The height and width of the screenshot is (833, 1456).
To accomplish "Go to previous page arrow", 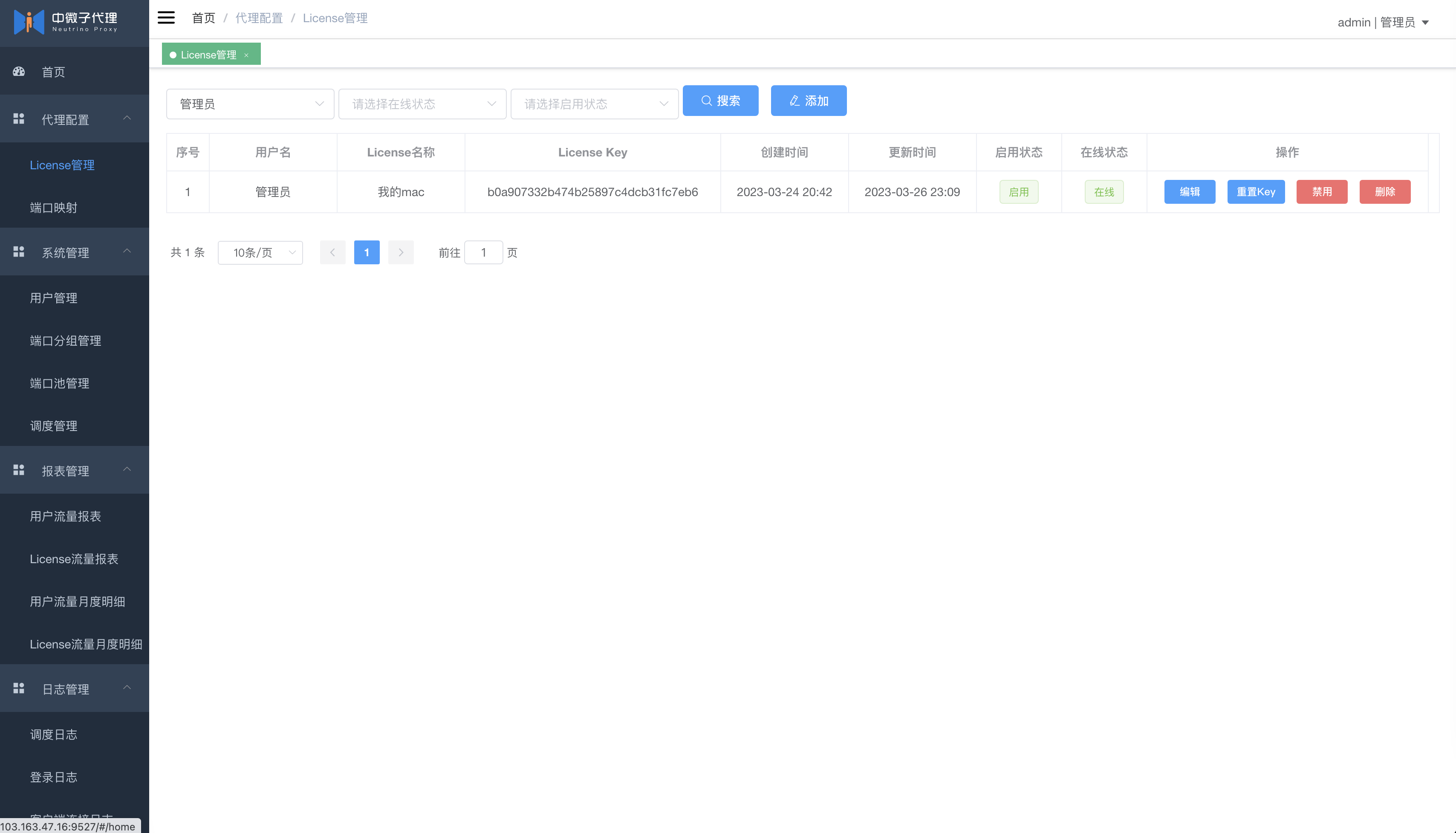I will click(332, 252).
